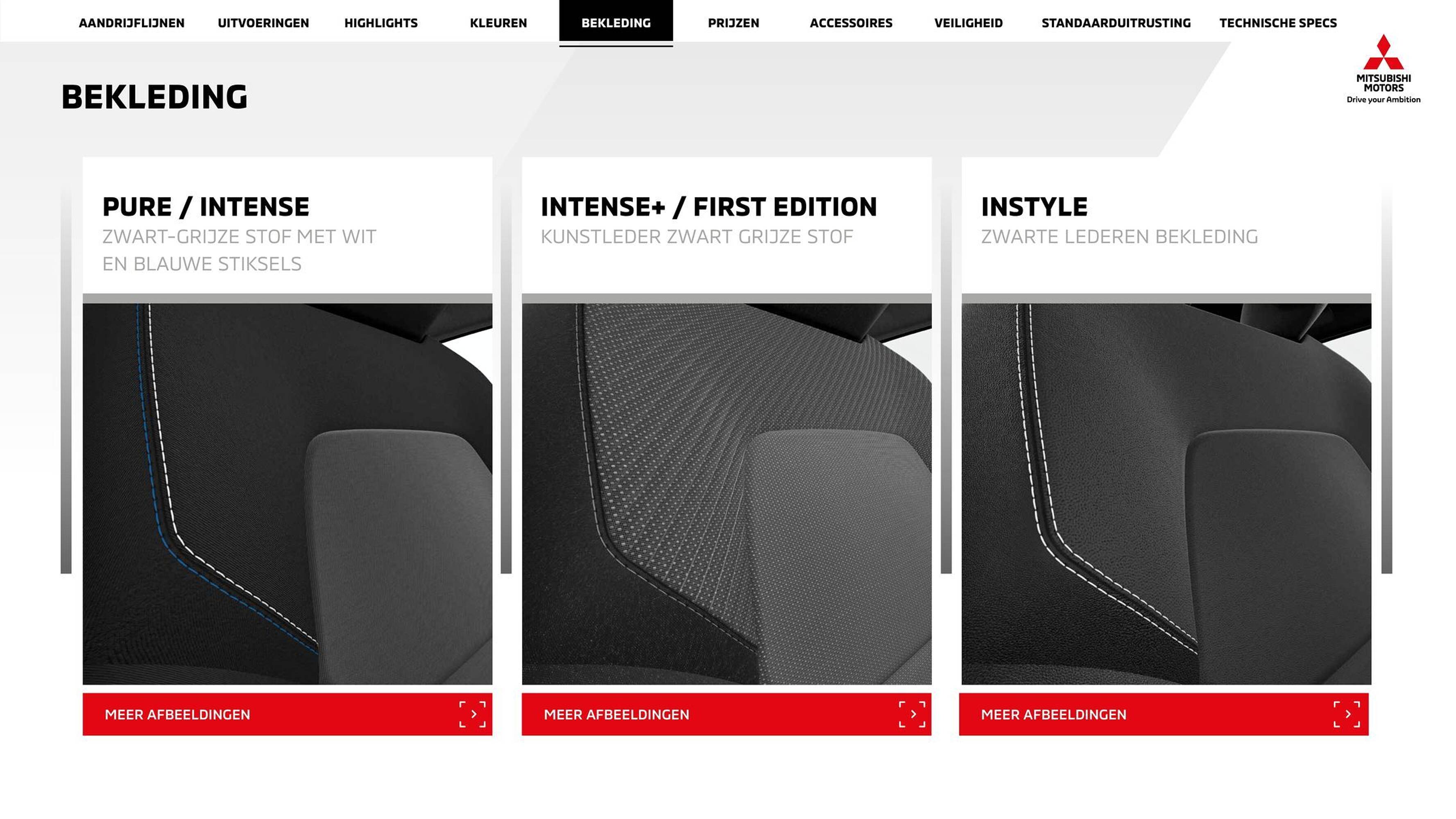Click the ACCESSOIRES navigation item

point(851,22)
